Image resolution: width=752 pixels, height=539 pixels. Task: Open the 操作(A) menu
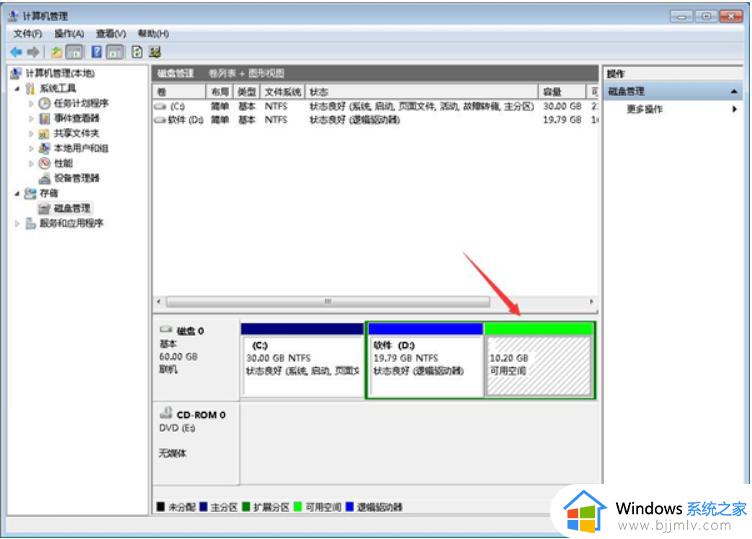coord(69,34)
